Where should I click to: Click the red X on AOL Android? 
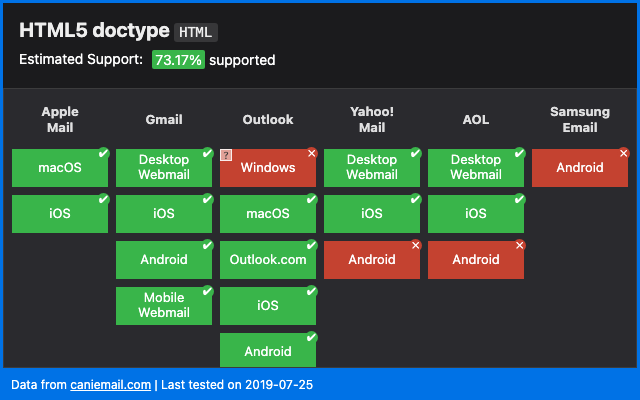coord(519,245)
